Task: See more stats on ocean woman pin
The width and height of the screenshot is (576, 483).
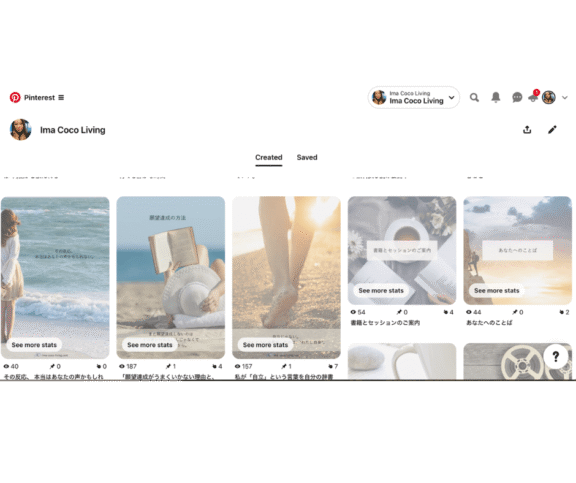Action: (34, 345)
